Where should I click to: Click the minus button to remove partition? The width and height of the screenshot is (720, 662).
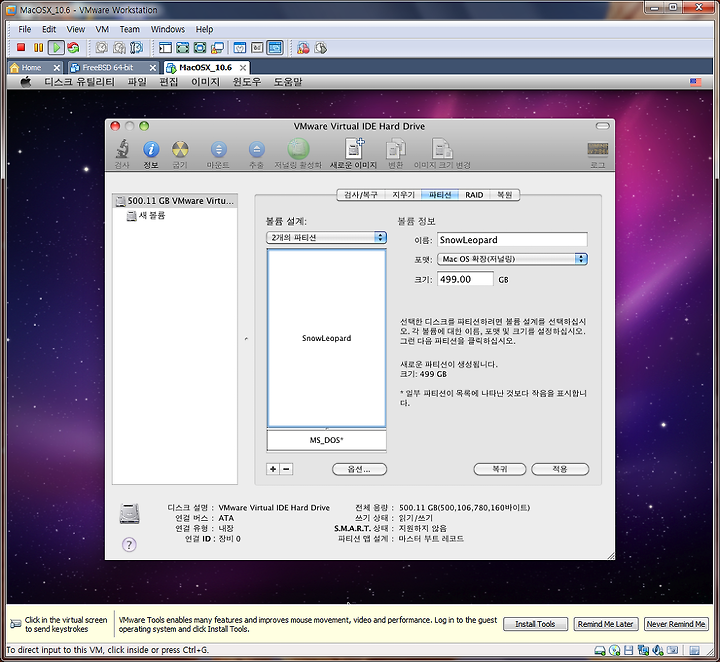(x=286, y=469)
